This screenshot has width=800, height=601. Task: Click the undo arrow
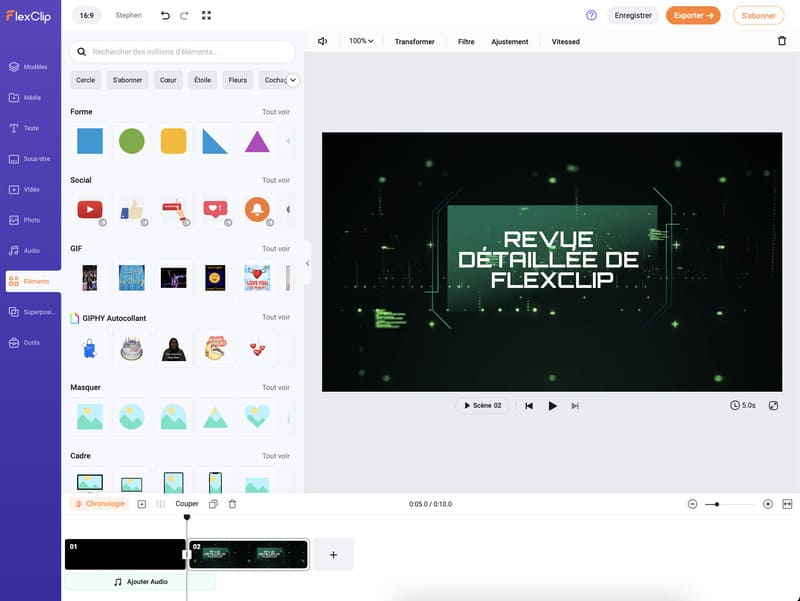coord(165,15)
